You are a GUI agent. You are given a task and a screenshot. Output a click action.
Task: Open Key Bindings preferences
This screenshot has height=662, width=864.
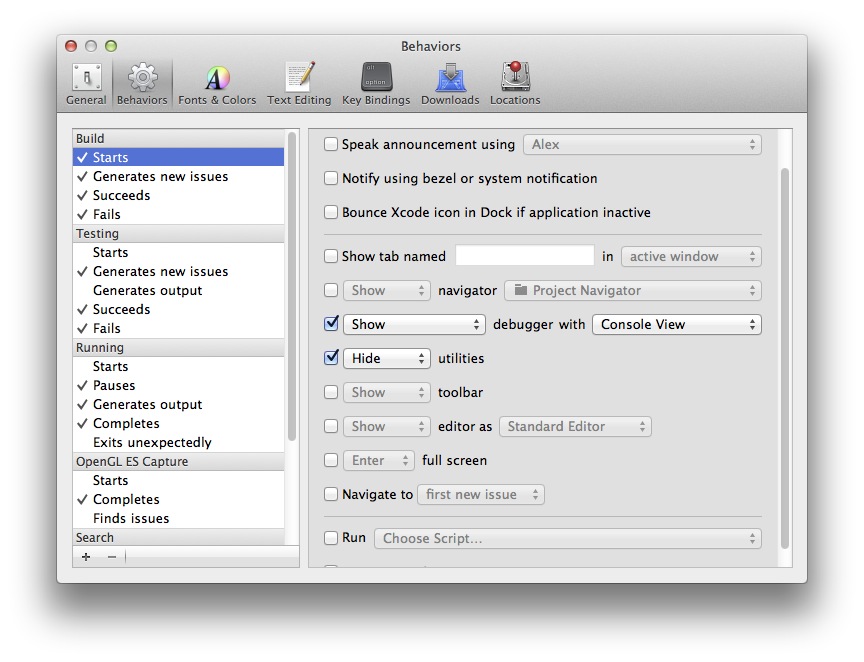[376, 84]
